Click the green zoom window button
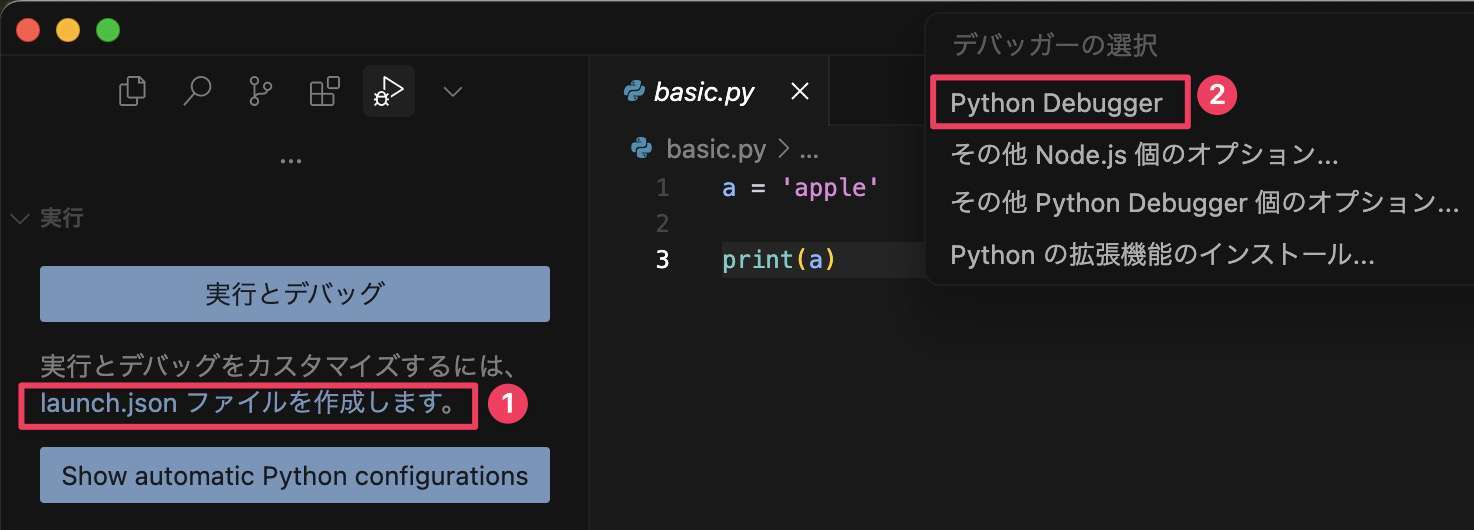Viewport: 1474px width, 530px height. pyautogui.click(x=108, y=30)
